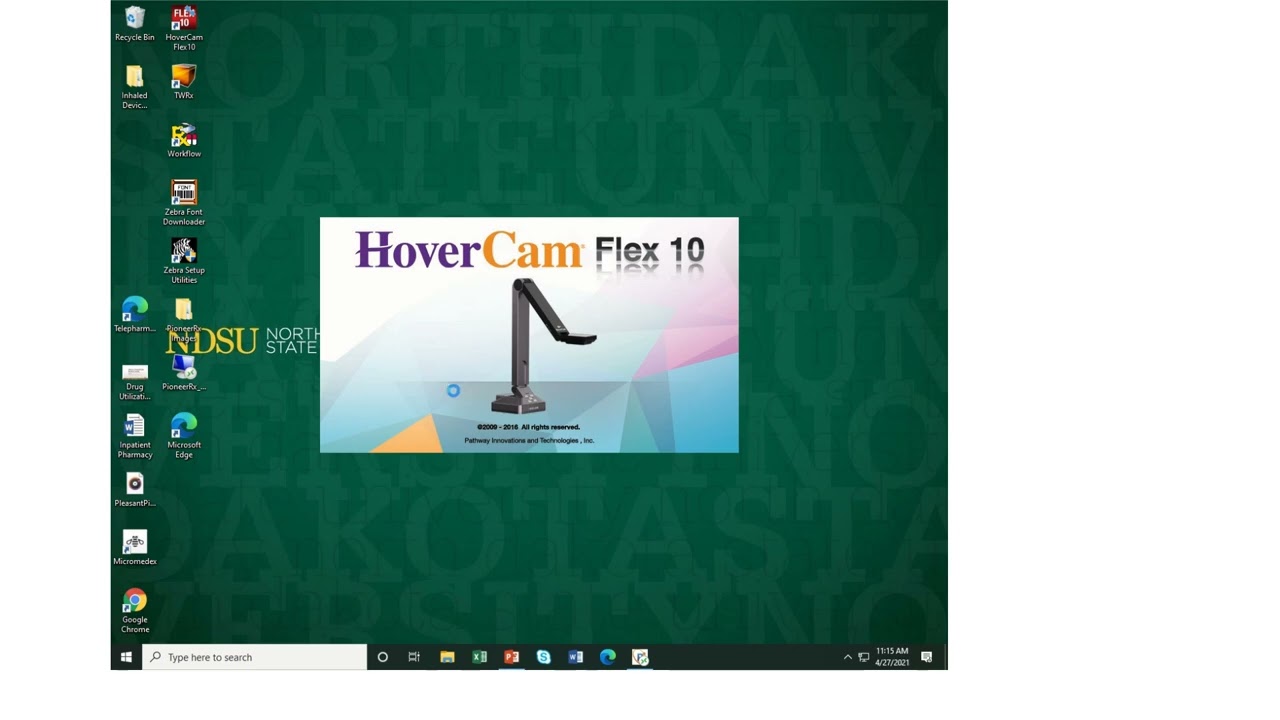Show hidden system tray icons

click(x=847, y=657)
